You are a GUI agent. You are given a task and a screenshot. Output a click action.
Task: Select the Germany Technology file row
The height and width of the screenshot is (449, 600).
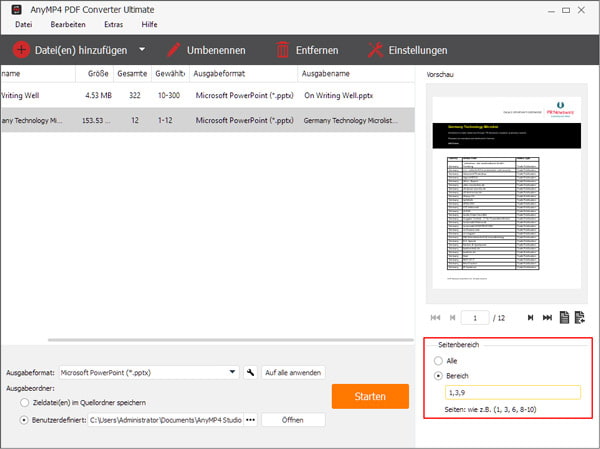207,120
